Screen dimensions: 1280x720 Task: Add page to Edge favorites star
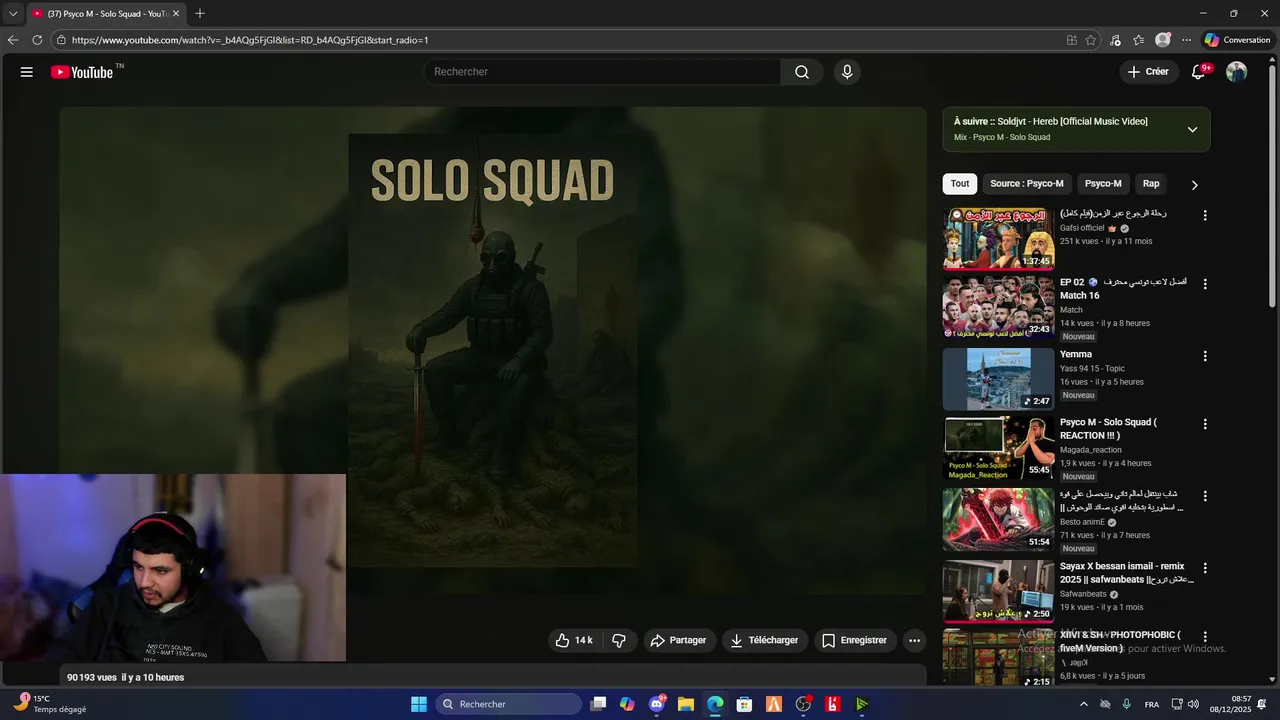coord(1091,40)
